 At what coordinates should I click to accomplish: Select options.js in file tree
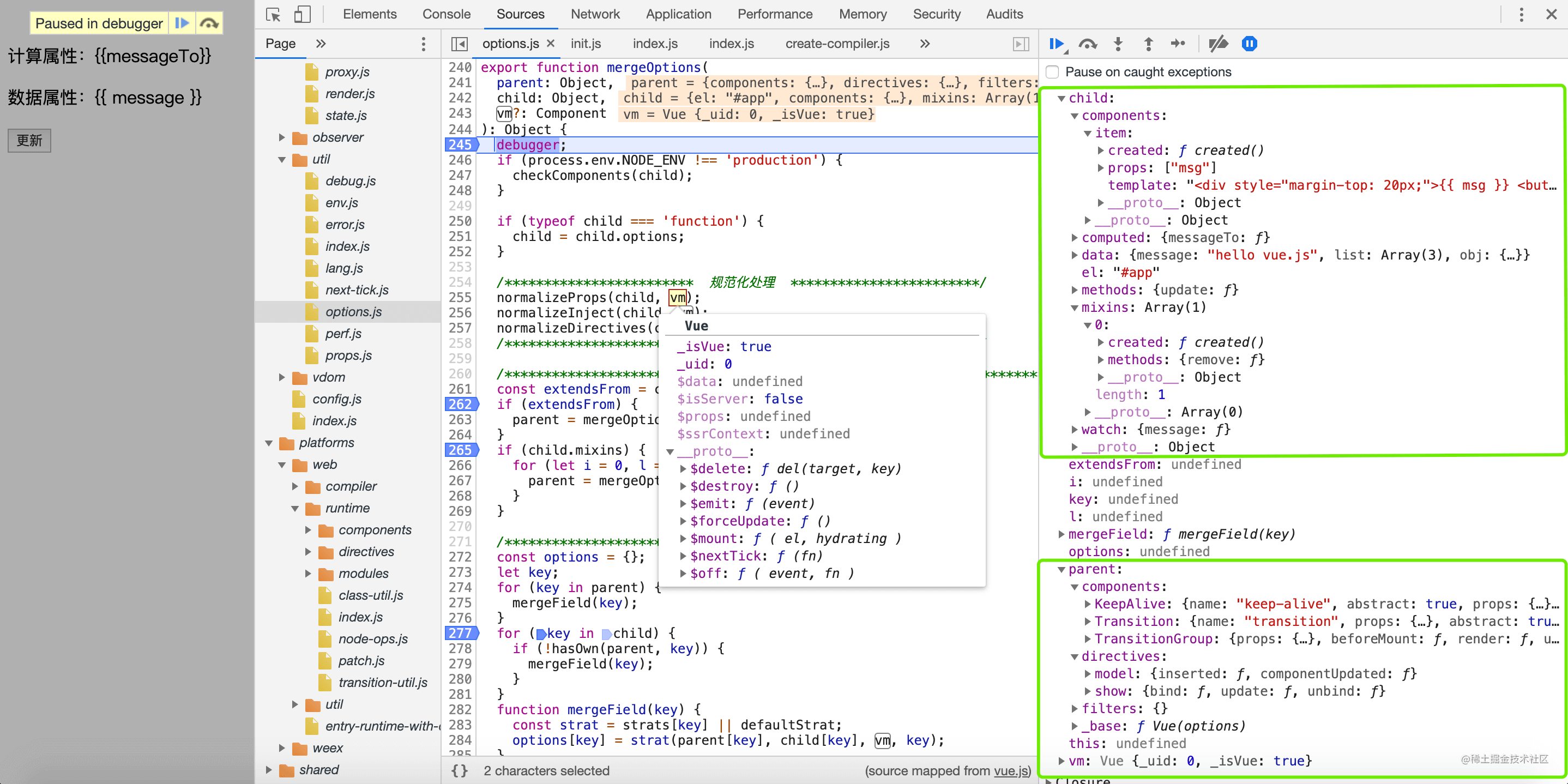(x=353, y=312)
